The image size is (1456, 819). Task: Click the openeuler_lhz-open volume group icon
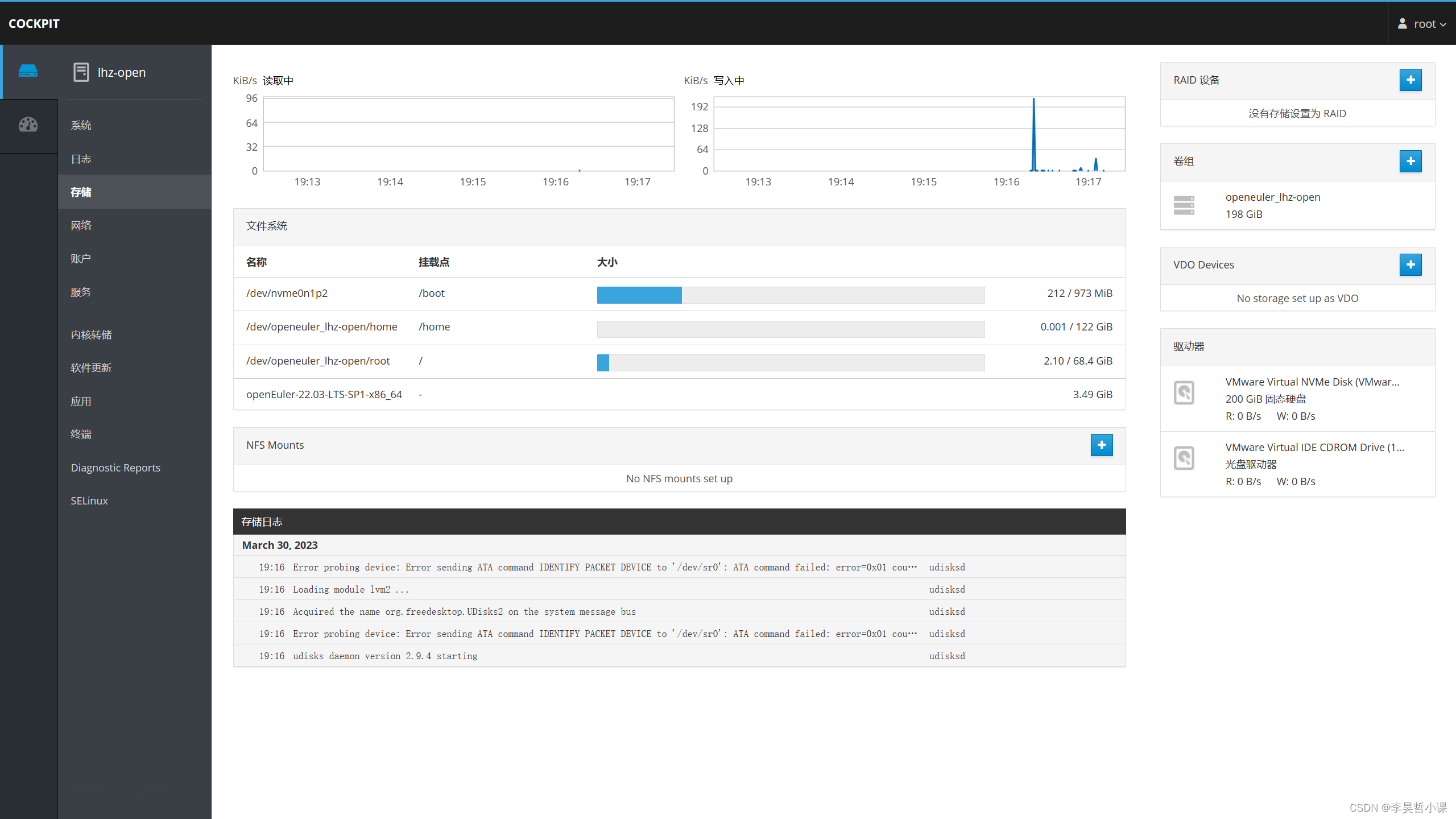click(x=1184, y=205)
